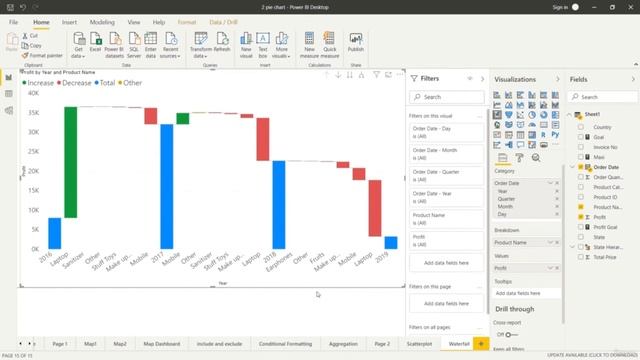640x360 pixels.
Task: Click Focus mode icon on visual header
Action: point(388,75)
